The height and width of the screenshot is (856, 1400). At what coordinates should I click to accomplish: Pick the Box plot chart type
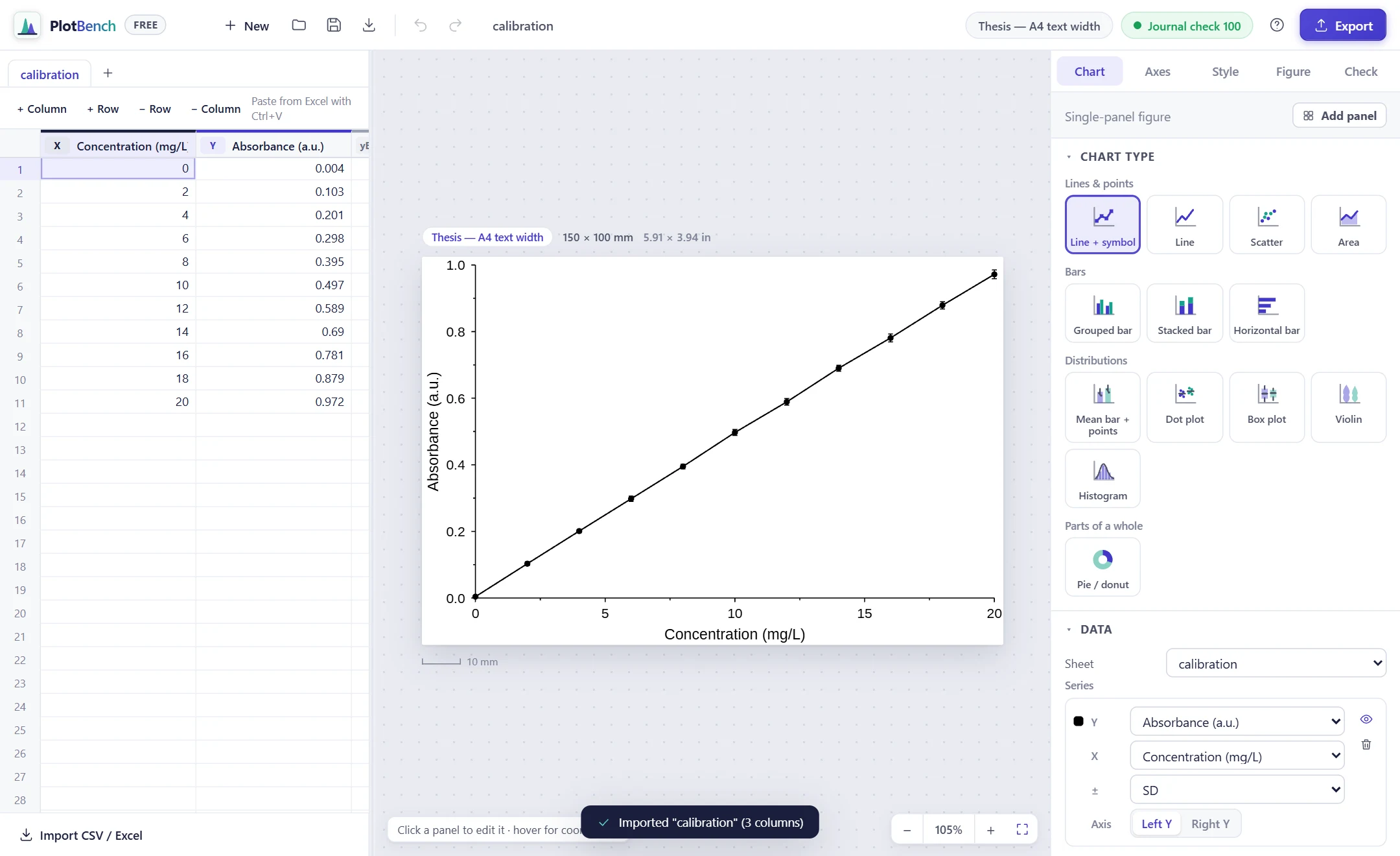[x=1266, y=407]
